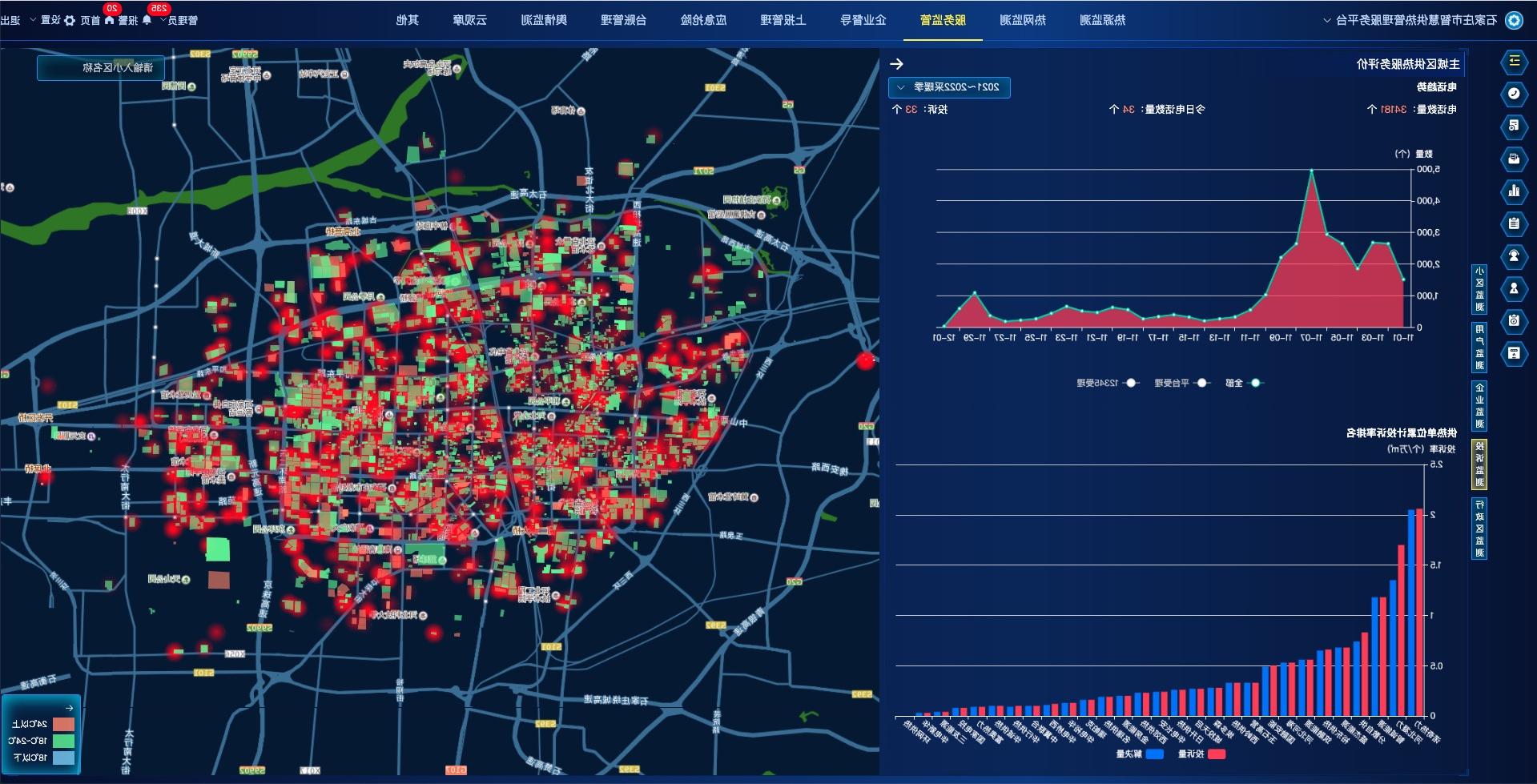Select the 用户监测 vertical tab
Screen dimensions: 1537x784
point(1479,348)
